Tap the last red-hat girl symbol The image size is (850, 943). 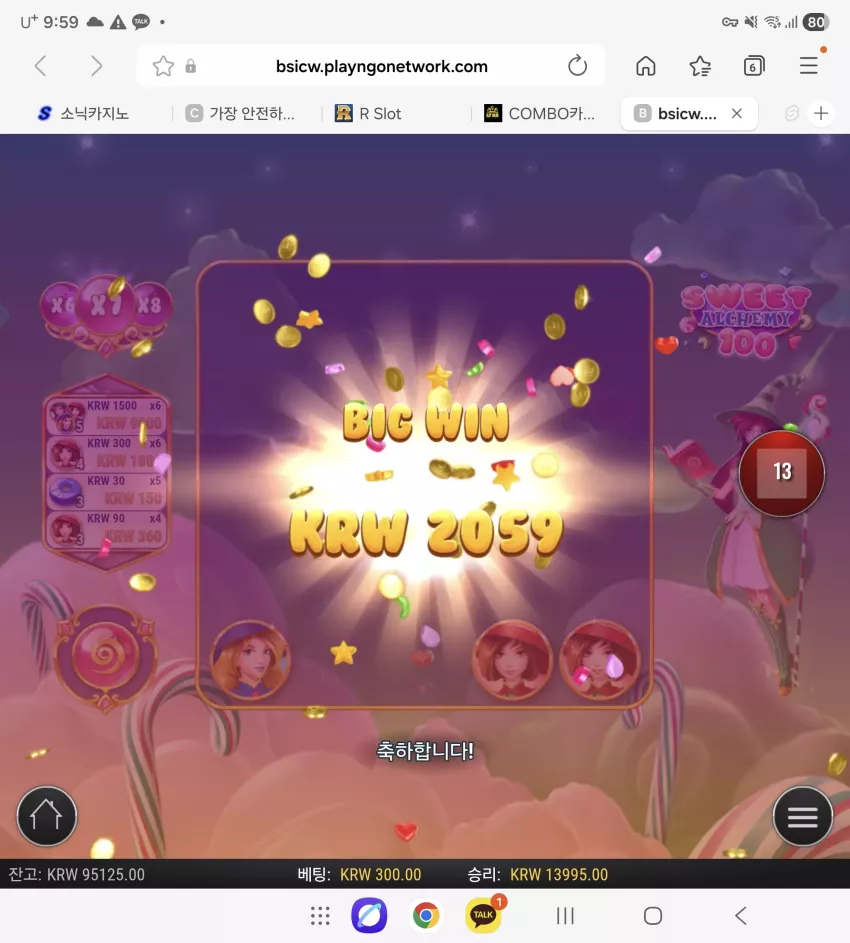point(599,660)
